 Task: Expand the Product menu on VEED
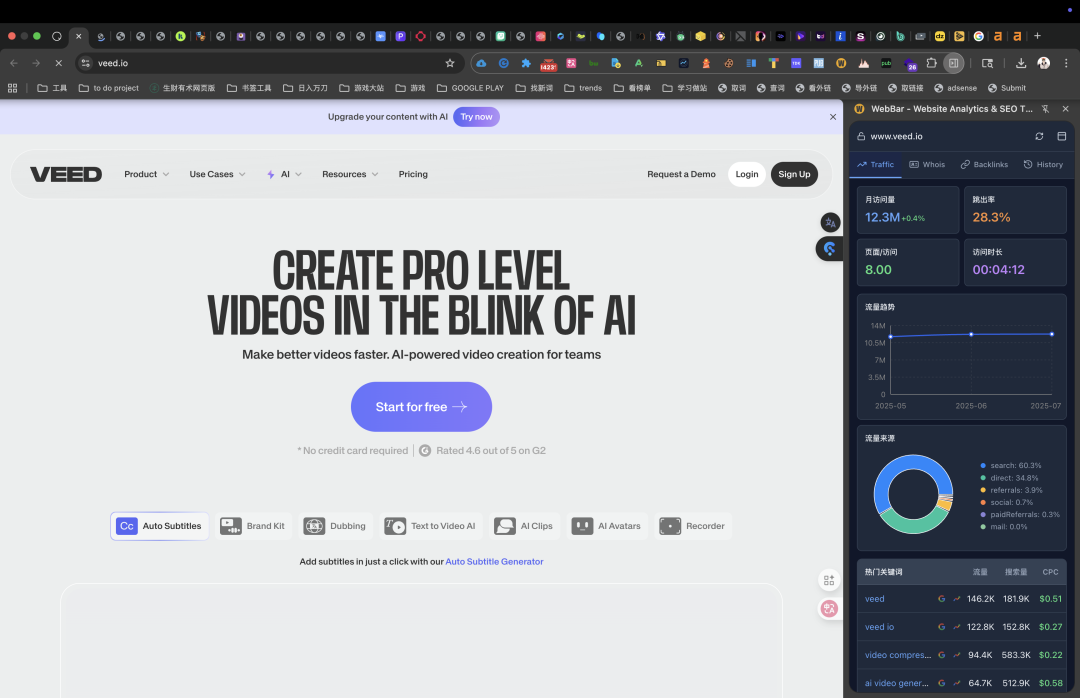pyautogui.click(x=147, y=174)
